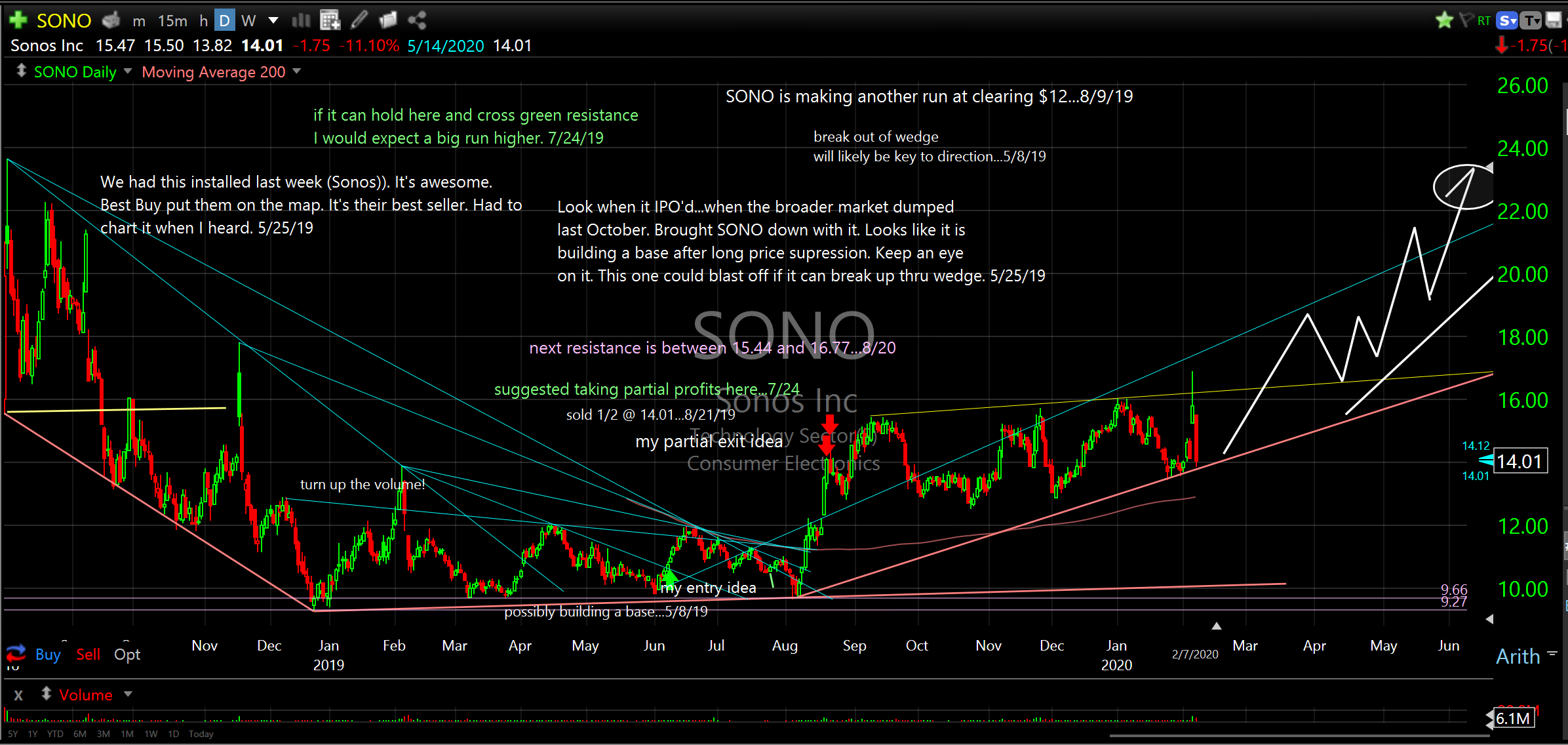Screen dimensions: 1568x745
Task: Expand the Volume indicator dropdown
Action: point(128,695)
